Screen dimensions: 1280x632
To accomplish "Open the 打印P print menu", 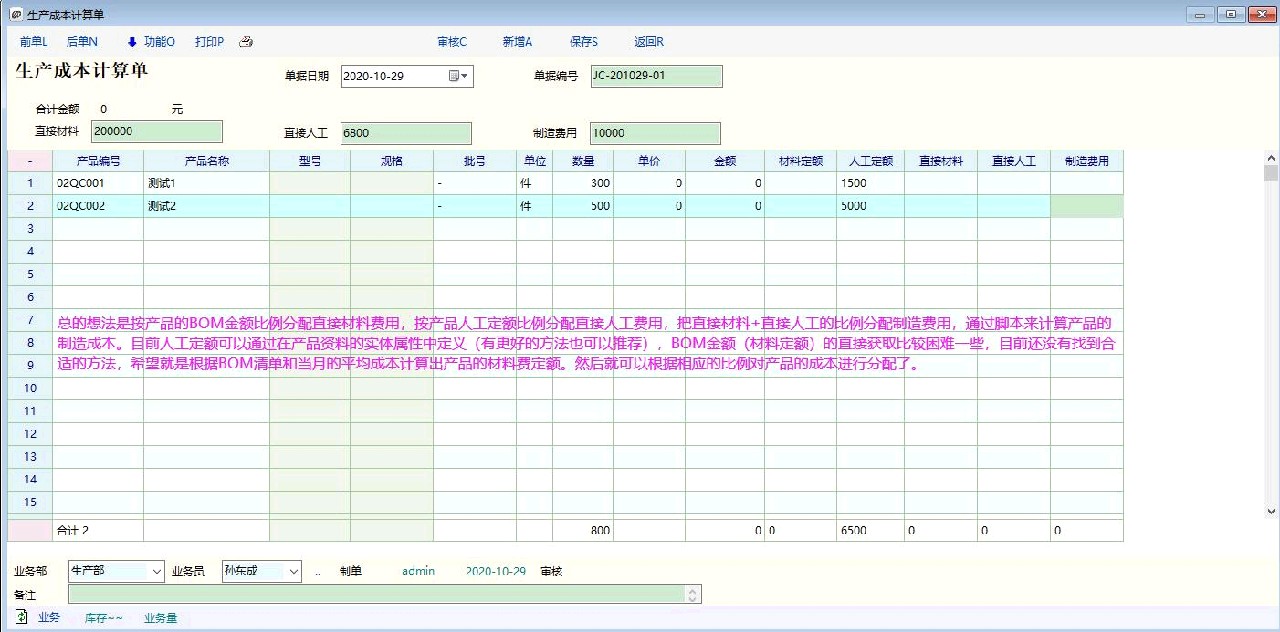I will pos(209,42).
